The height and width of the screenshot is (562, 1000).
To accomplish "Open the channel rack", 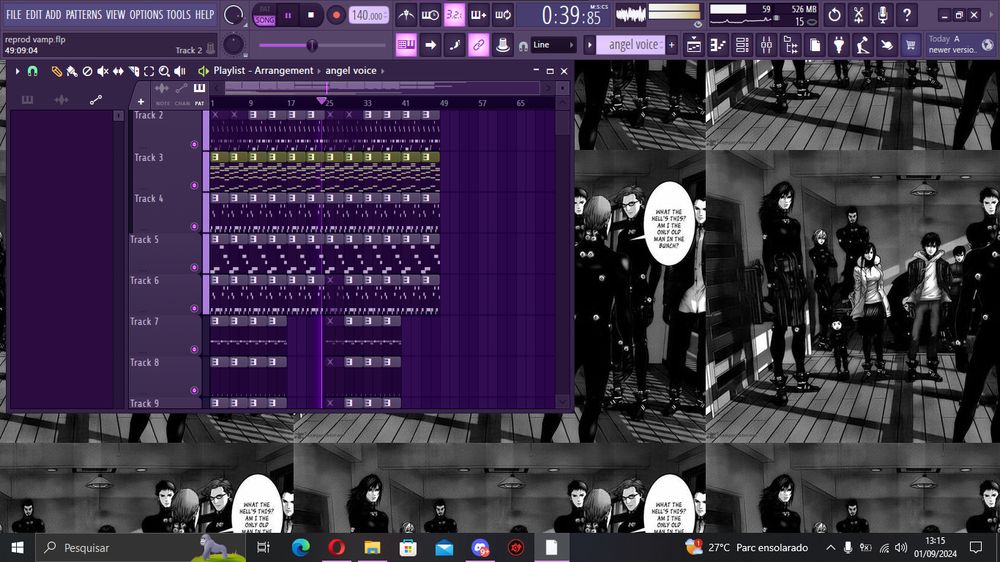I will tap(741, 45).
